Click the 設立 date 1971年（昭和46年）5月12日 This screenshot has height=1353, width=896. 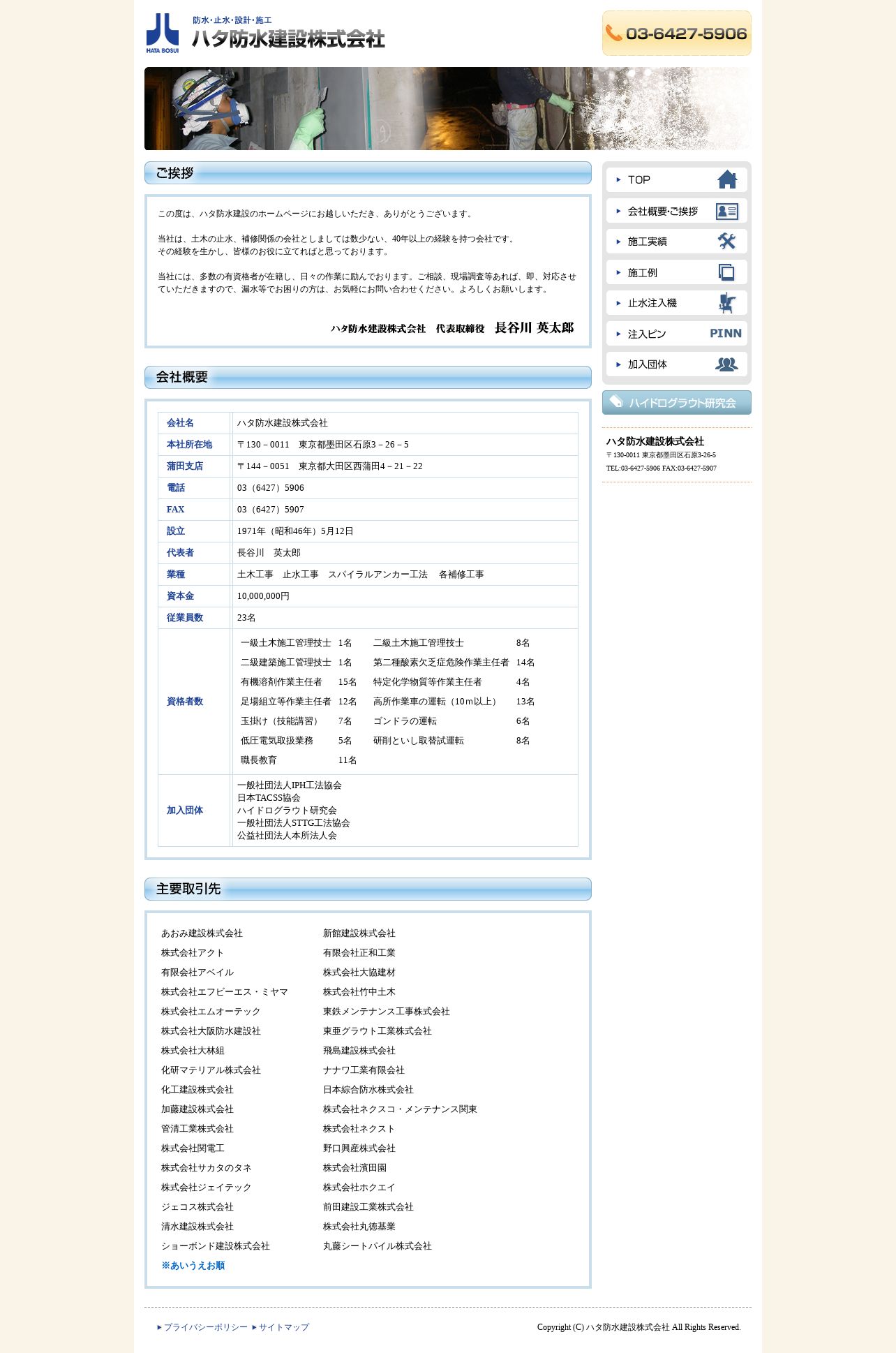click(295, 531)
